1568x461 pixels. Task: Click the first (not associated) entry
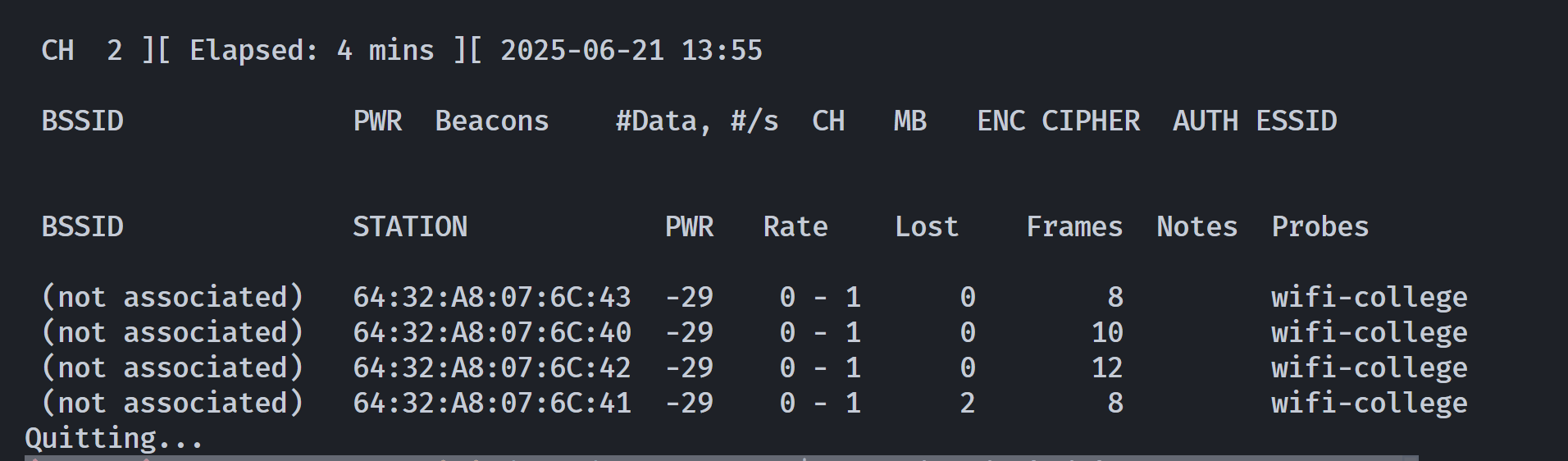click(x=172, y=297)
